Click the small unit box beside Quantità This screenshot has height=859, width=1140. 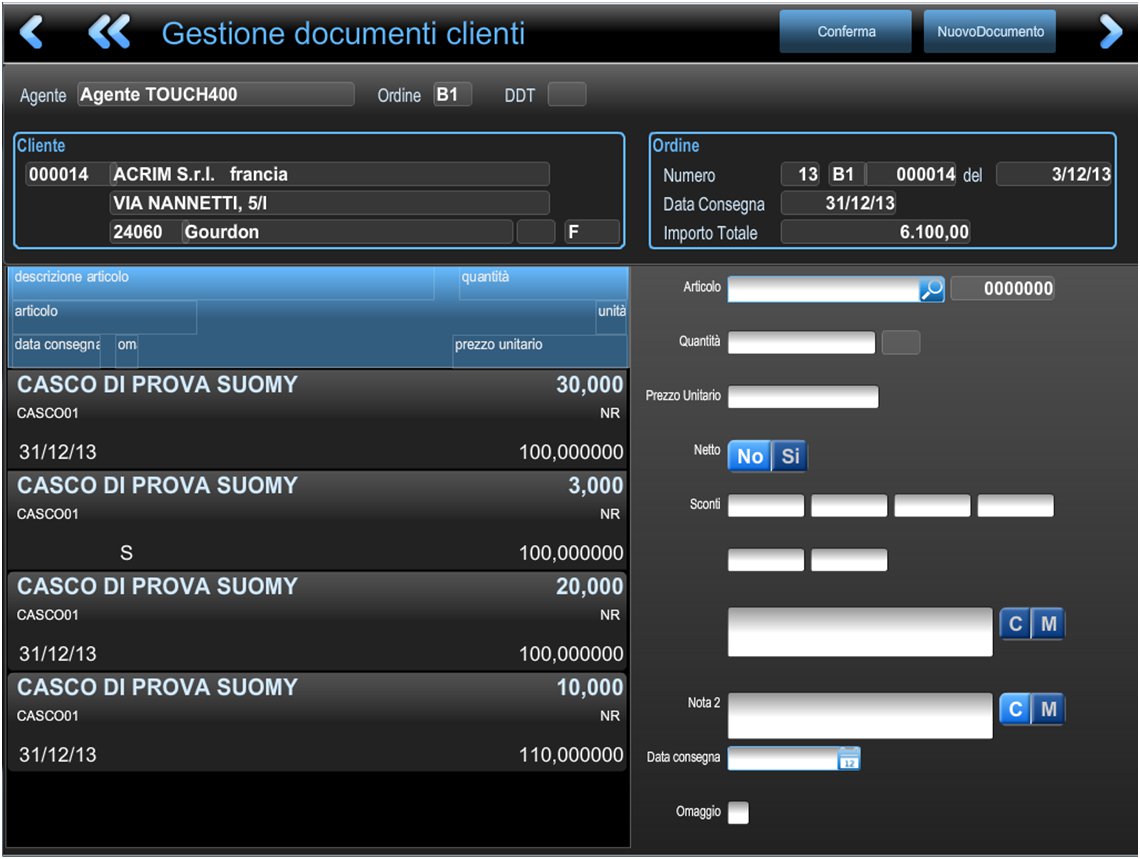coord(901,342)
